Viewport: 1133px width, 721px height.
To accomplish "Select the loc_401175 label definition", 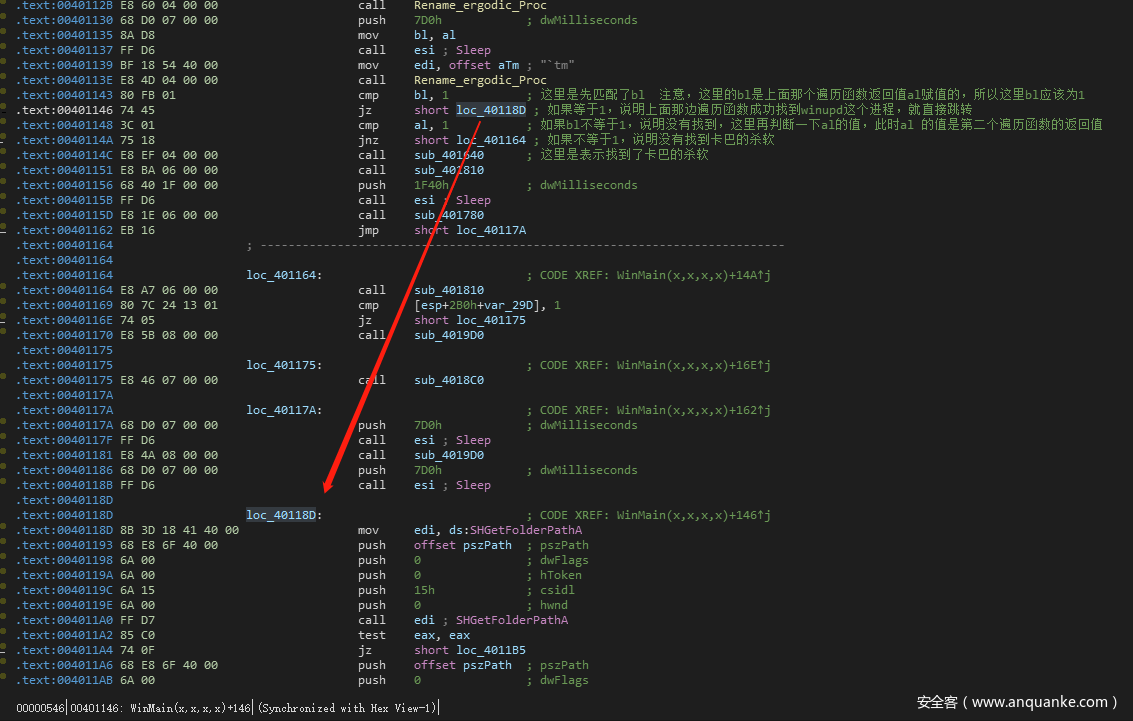I will tap(283, 365).
